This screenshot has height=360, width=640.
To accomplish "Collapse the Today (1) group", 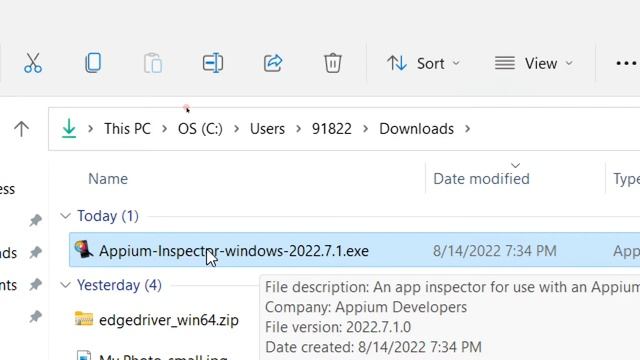I will tap(65, 216).
